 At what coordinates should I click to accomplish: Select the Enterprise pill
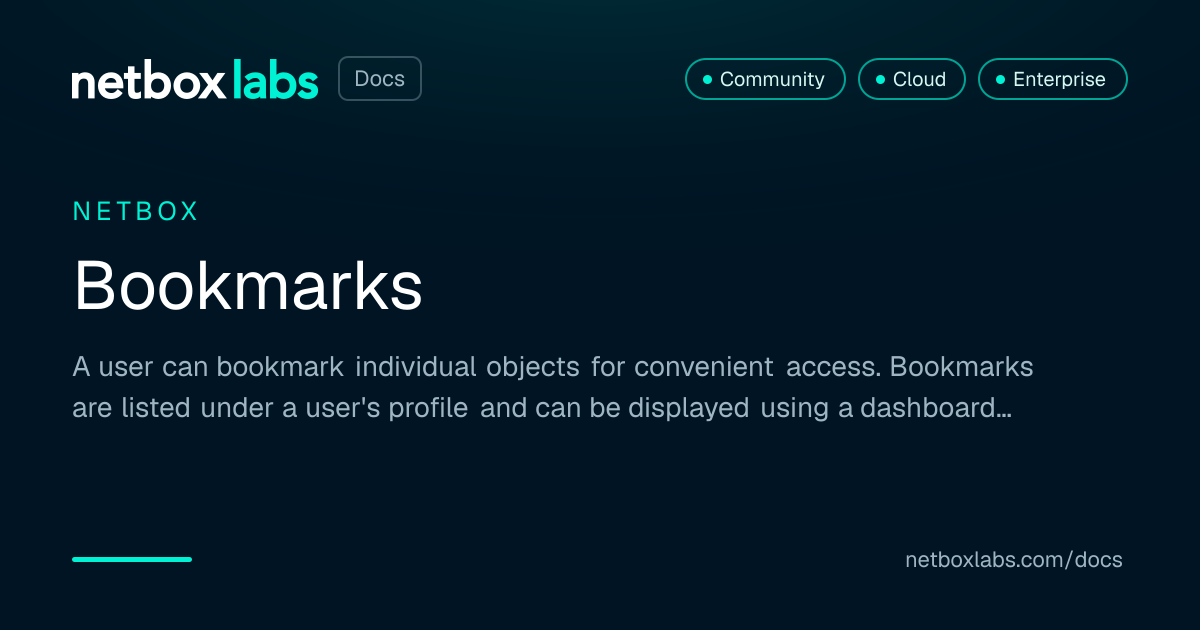[x=1053, y=79]
